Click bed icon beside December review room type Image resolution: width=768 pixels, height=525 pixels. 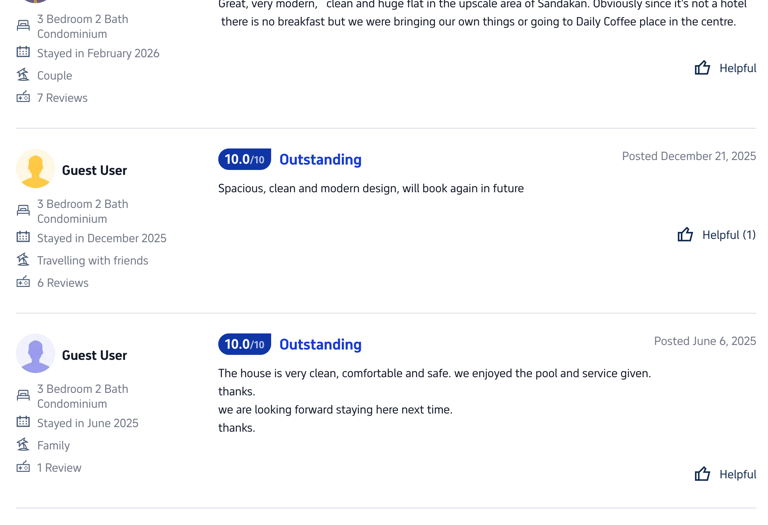[23, 210]
